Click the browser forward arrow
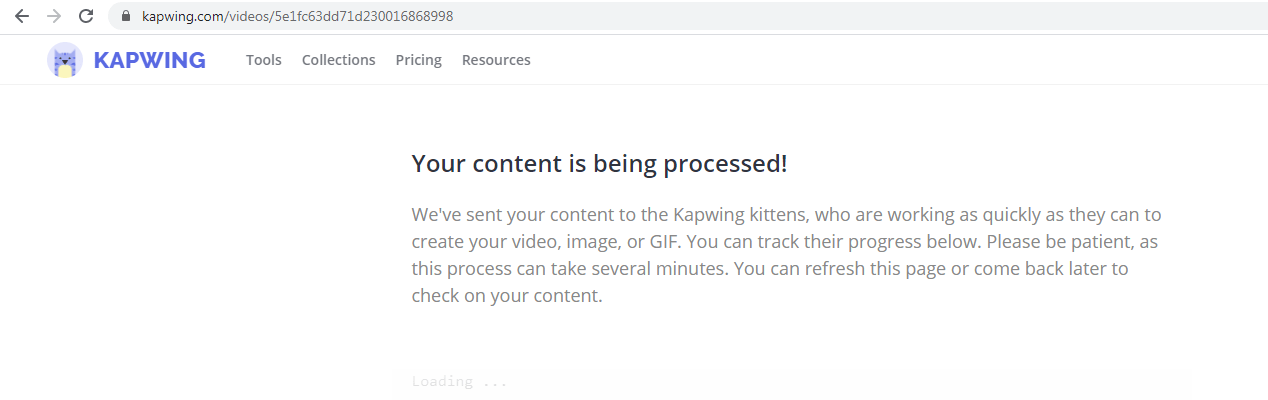1268x400 pixels. [x=54, y=16]
